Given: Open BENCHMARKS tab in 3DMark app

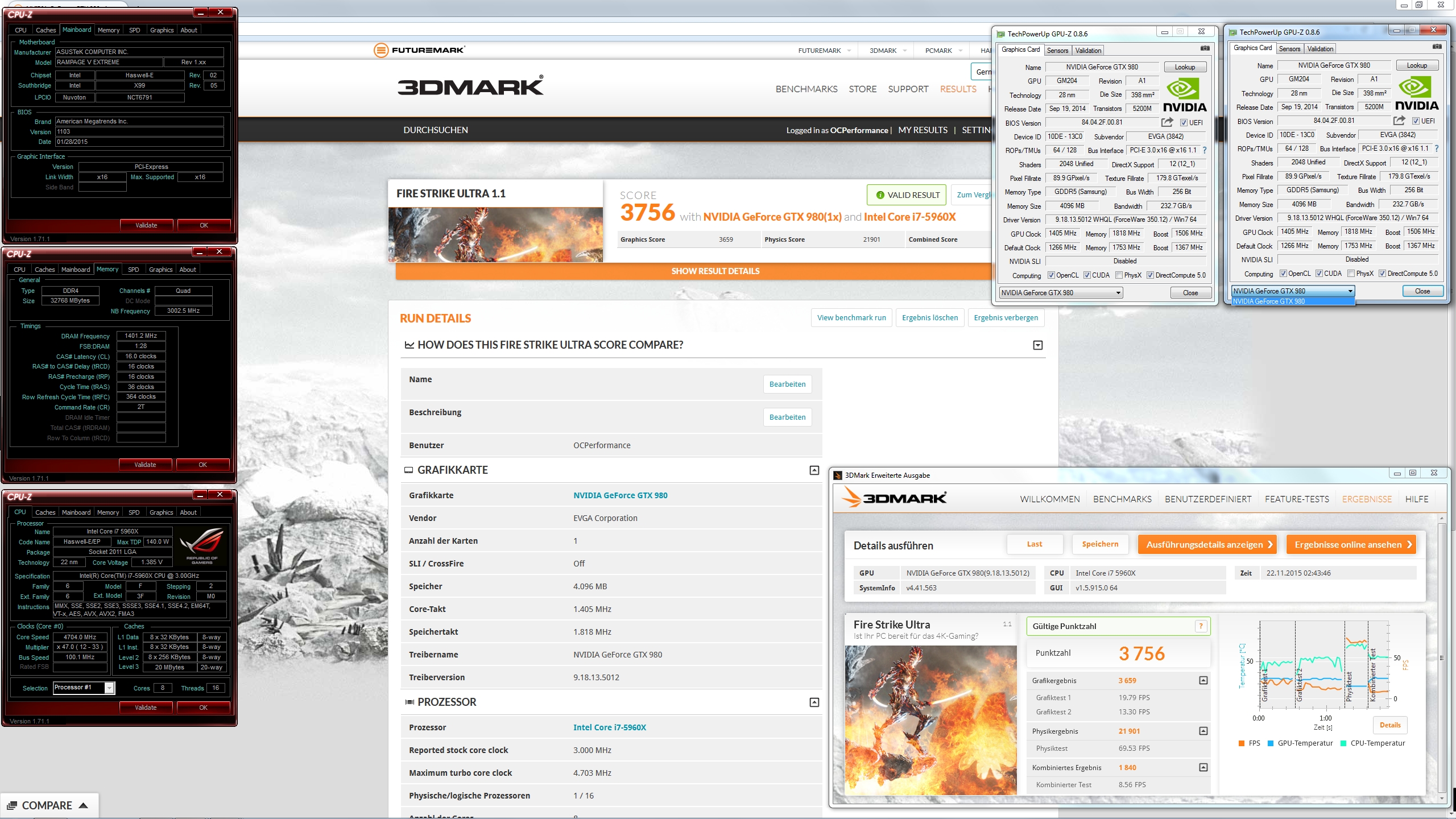Looking at the screenshot, I should pyautogui.click(x=1122, y=499).
